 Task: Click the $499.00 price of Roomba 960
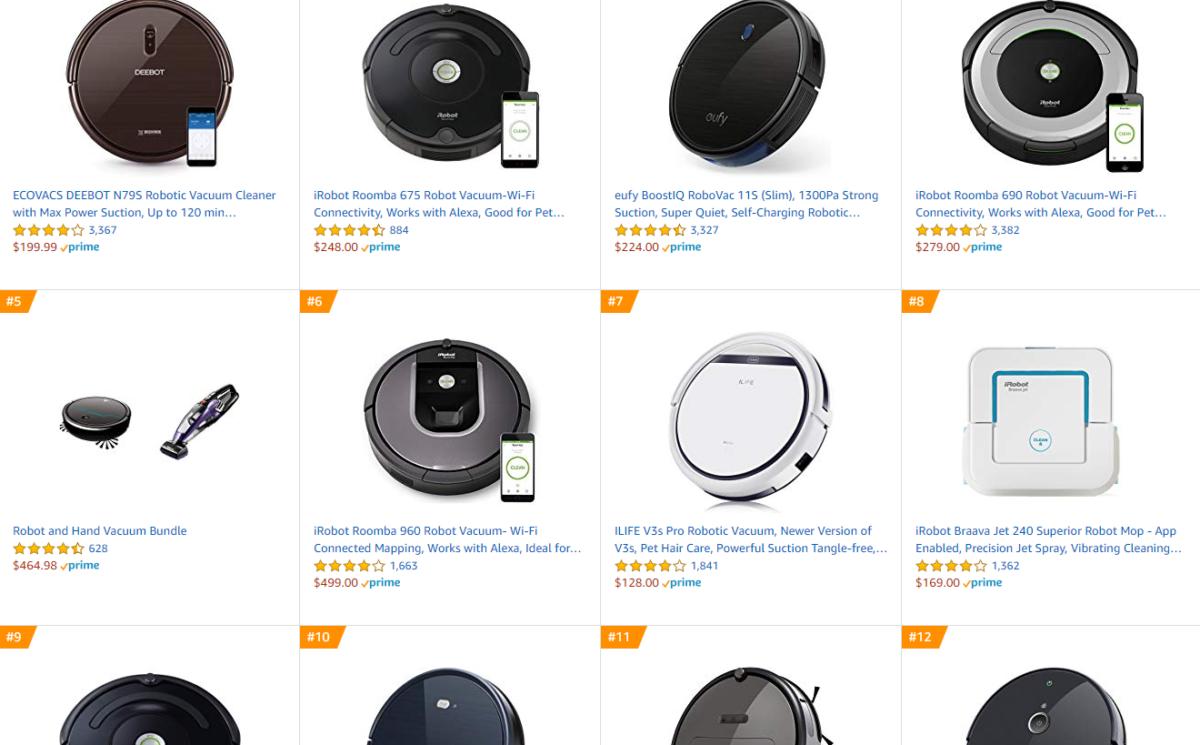[x=336, y=583]
